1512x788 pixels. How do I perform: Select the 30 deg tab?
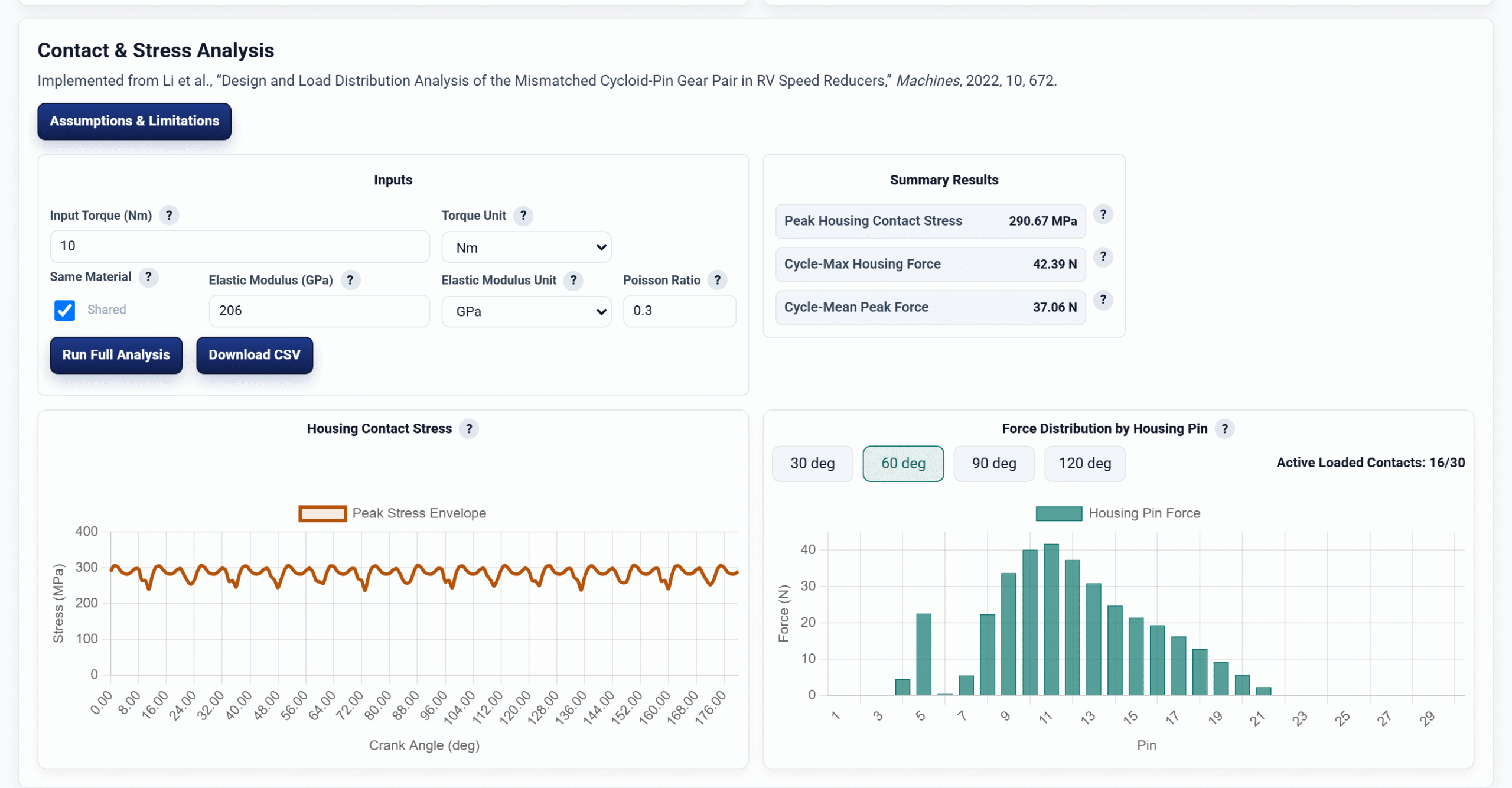coord(812,464)
